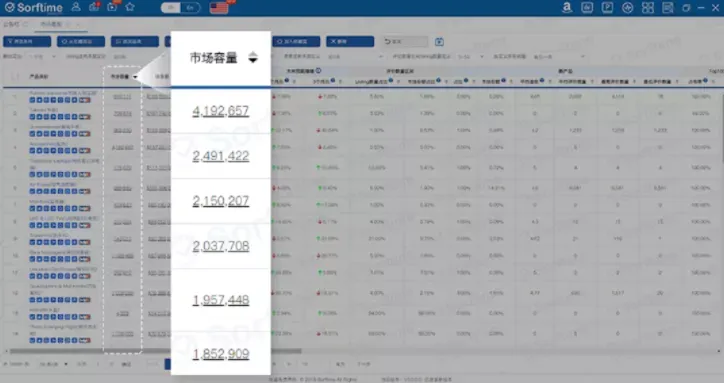724x383 pixels.
Task: Click the star favorites icon in header
Action: tap(130, 7)
